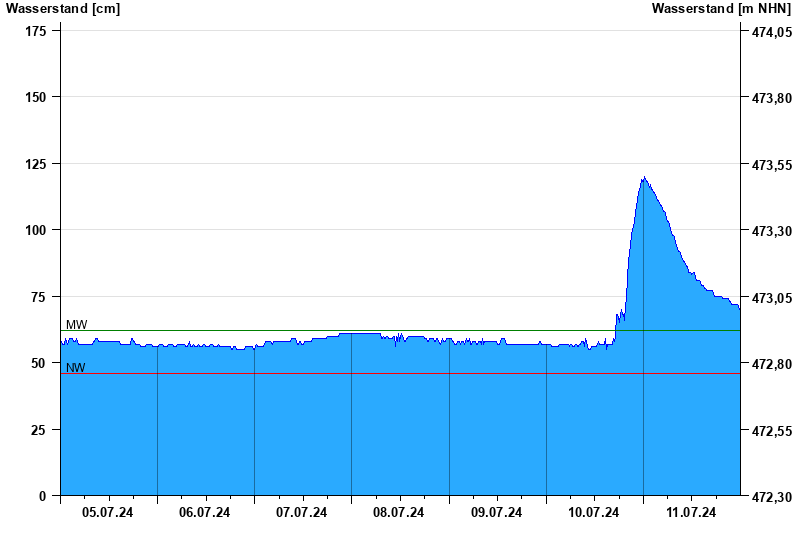Click the 472,80 right axis value

point(772,364)
